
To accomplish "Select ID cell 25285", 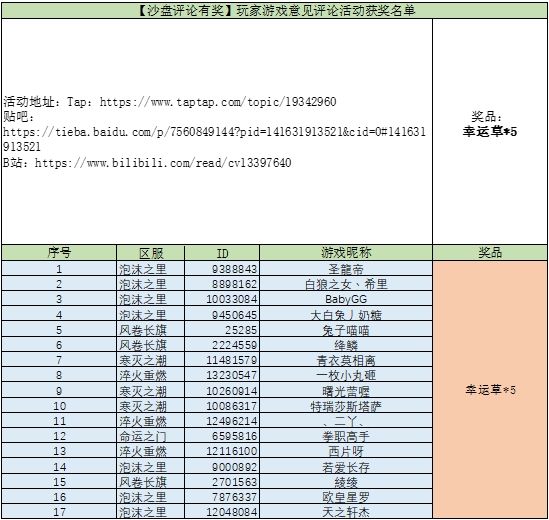I will click(x=222, y=330).
